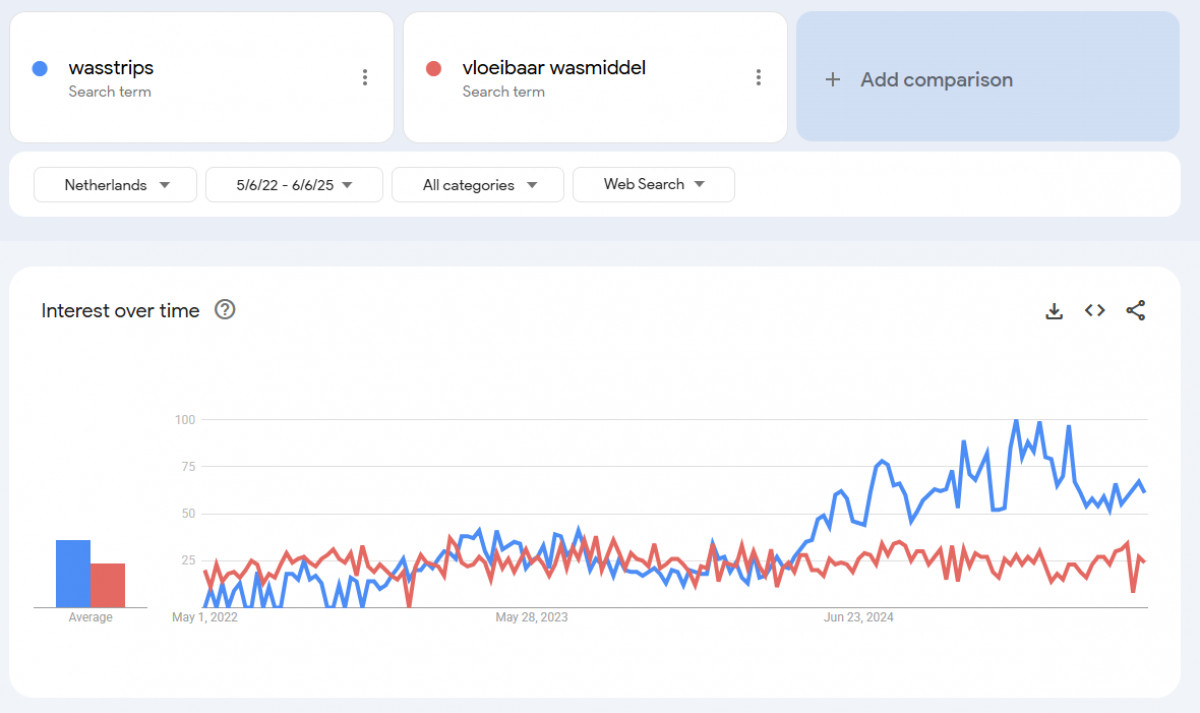Click the blue dot beside wasstrips

[40, 69]
